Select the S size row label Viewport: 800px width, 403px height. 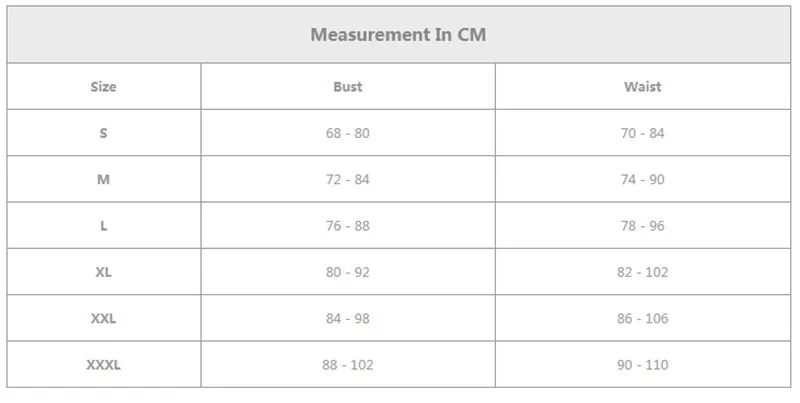[103, 133]
